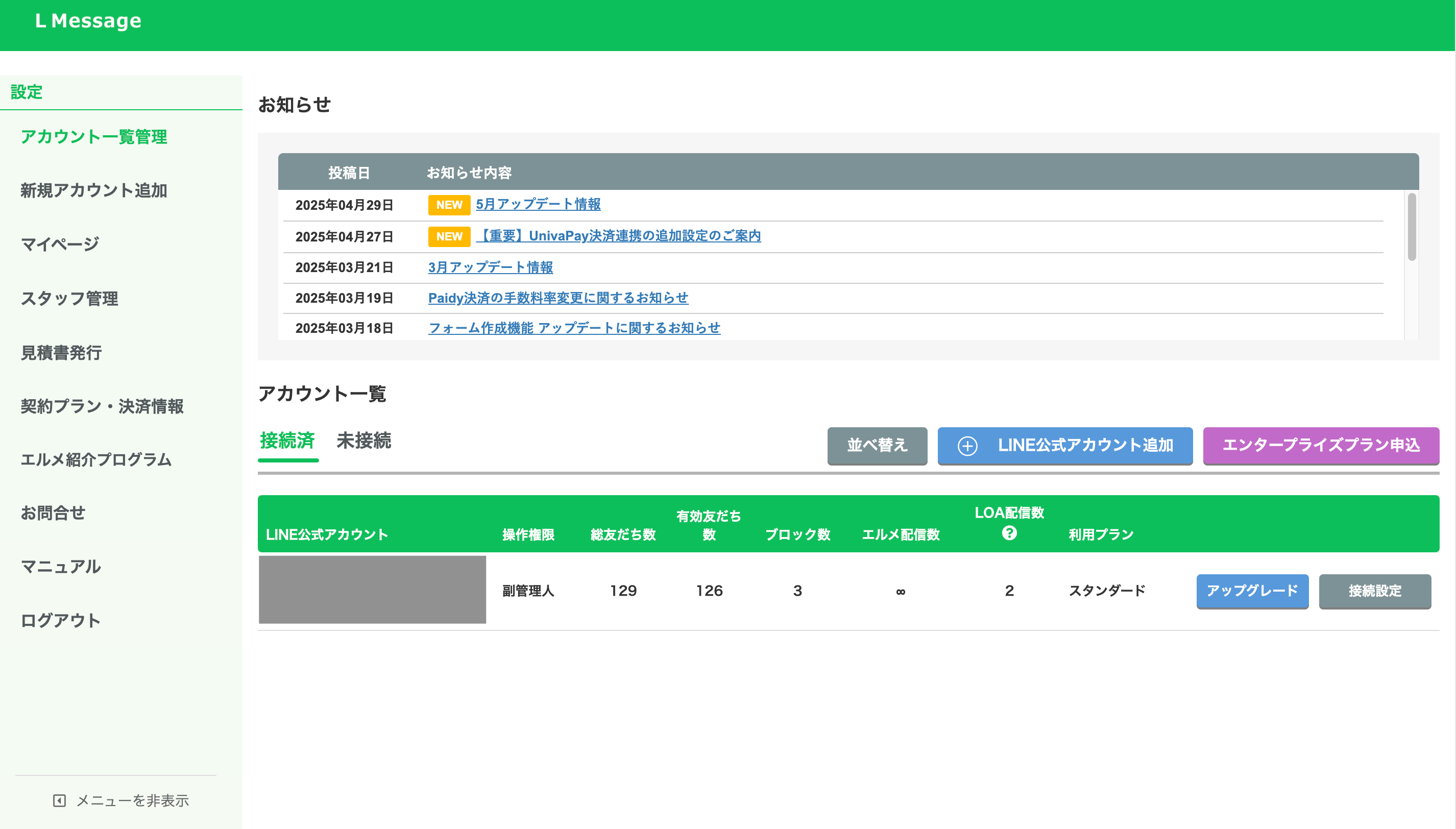Open スタッフ管理 page
Viewport: 1456px width, 829px height.
(69, 298)
